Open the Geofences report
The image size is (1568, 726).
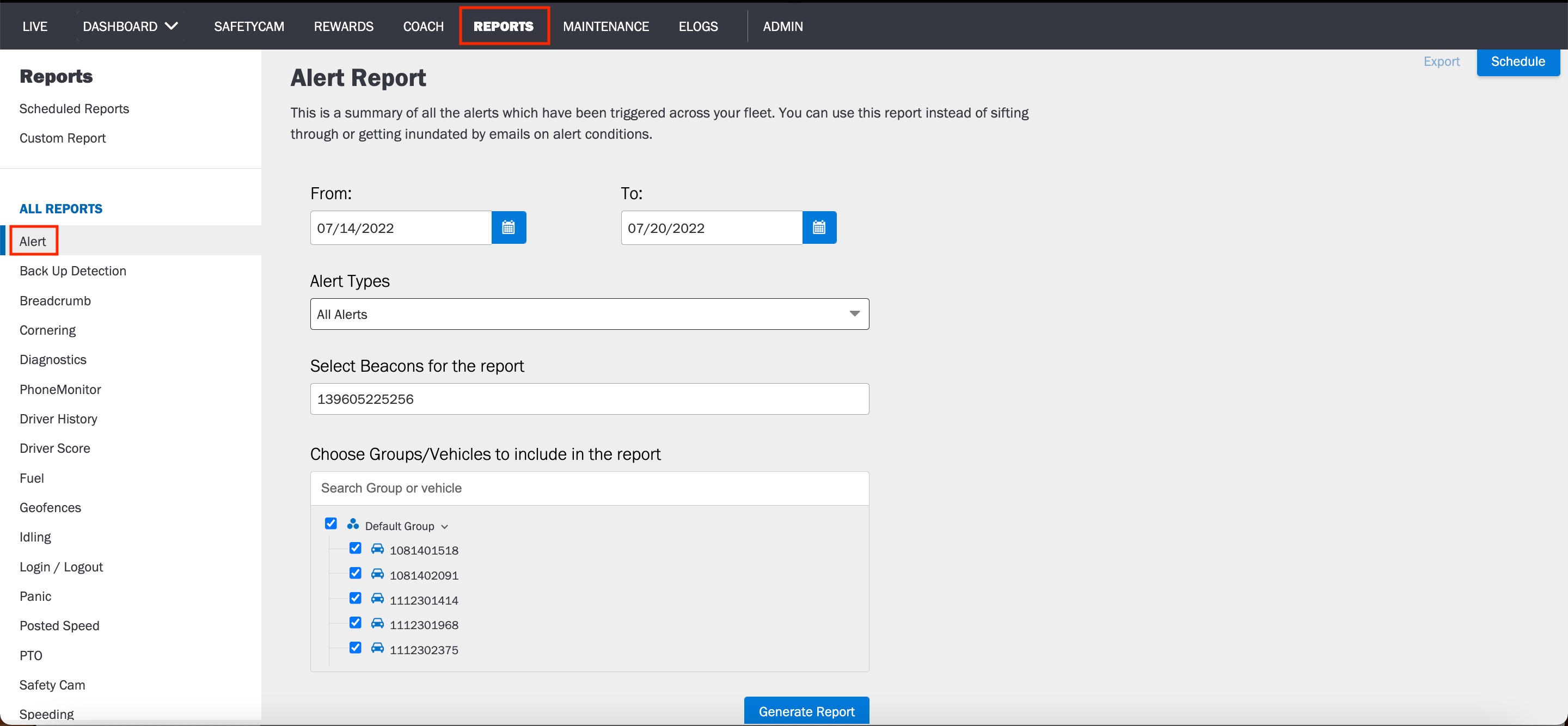51,508
